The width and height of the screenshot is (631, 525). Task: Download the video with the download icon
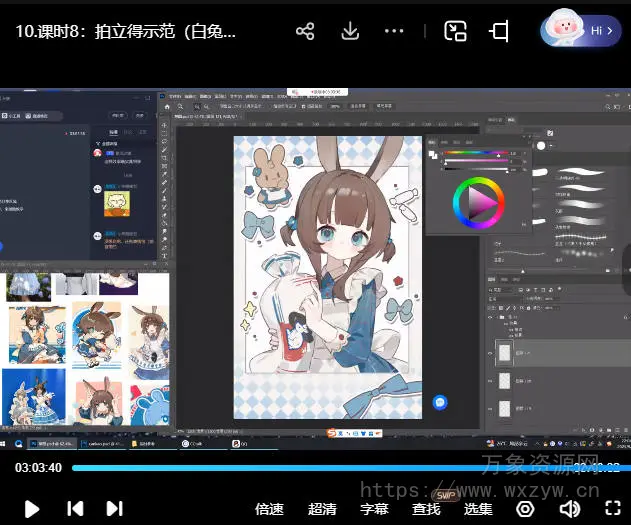click(x=350, y=31)
